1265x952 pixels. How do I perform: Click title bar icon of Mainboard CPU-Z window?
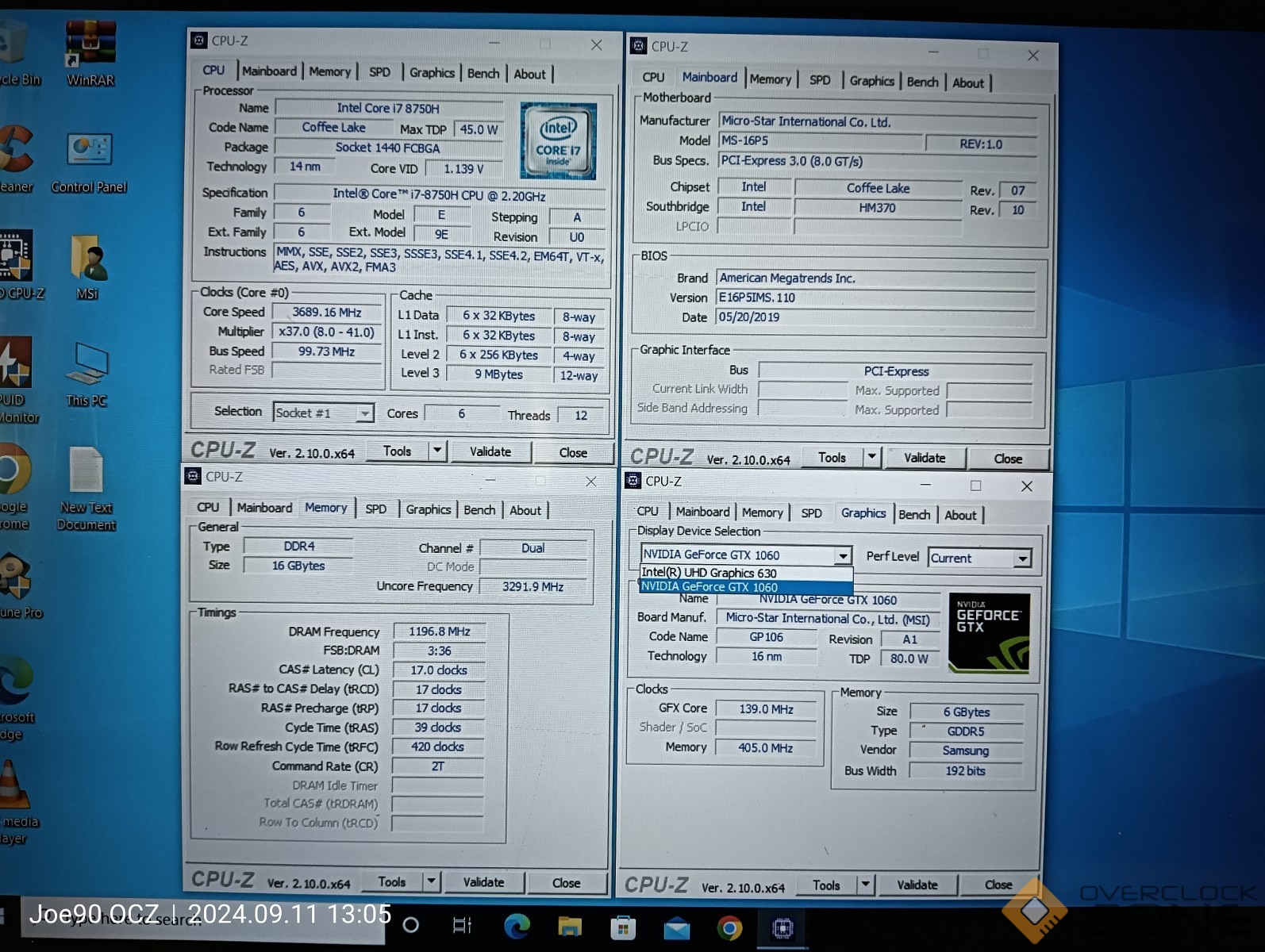pos(638,46)
